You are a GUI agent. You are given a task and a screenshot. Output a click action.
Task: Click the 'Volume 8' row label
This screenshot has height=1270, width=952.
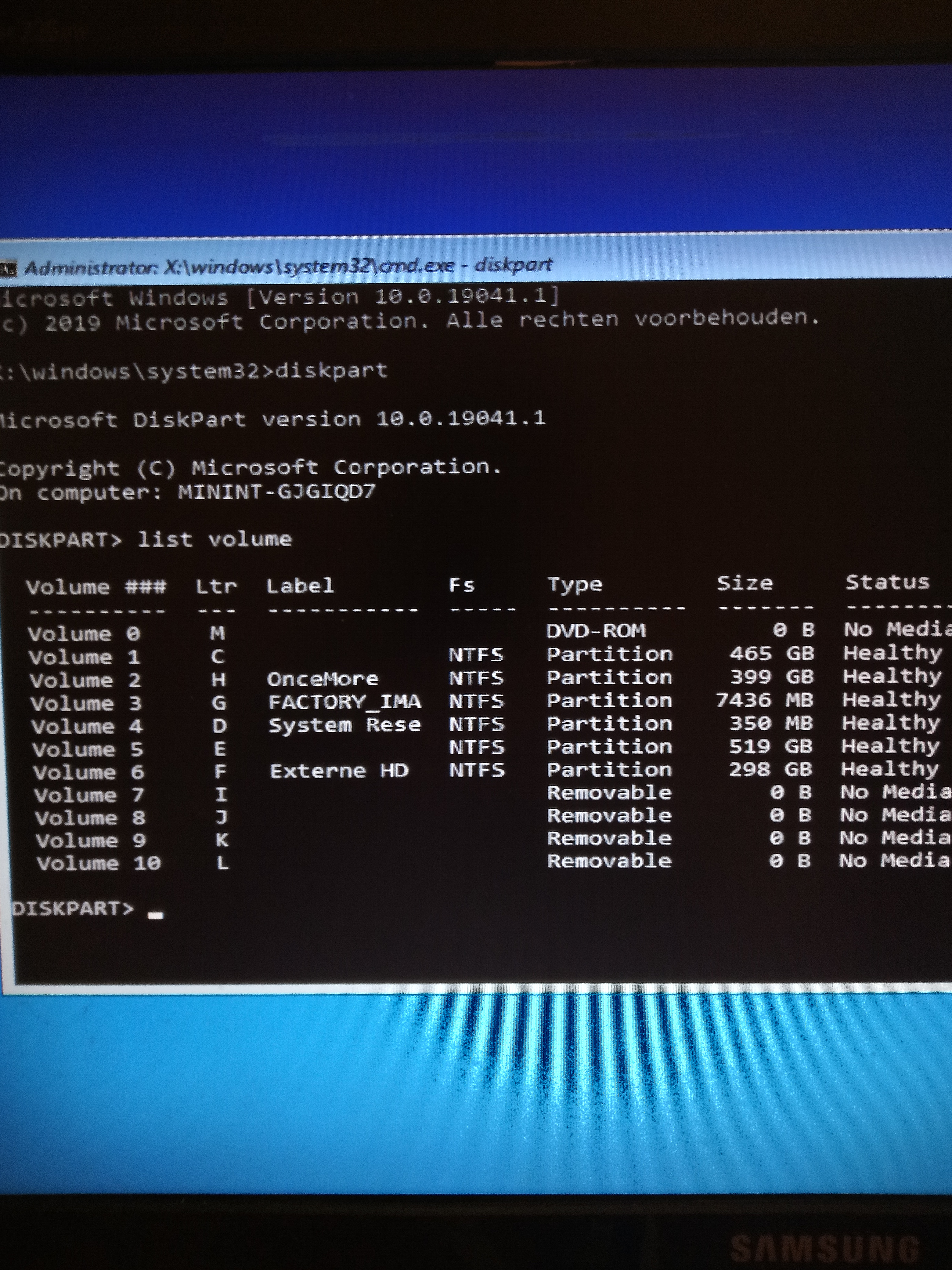91,818
